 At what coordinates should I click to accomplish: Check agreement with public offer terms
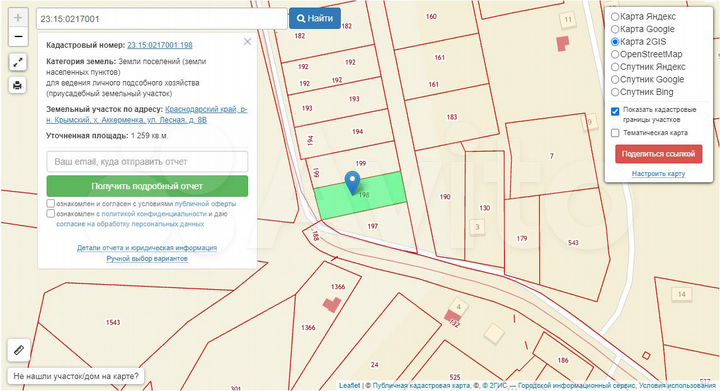[x=51, y=203]
